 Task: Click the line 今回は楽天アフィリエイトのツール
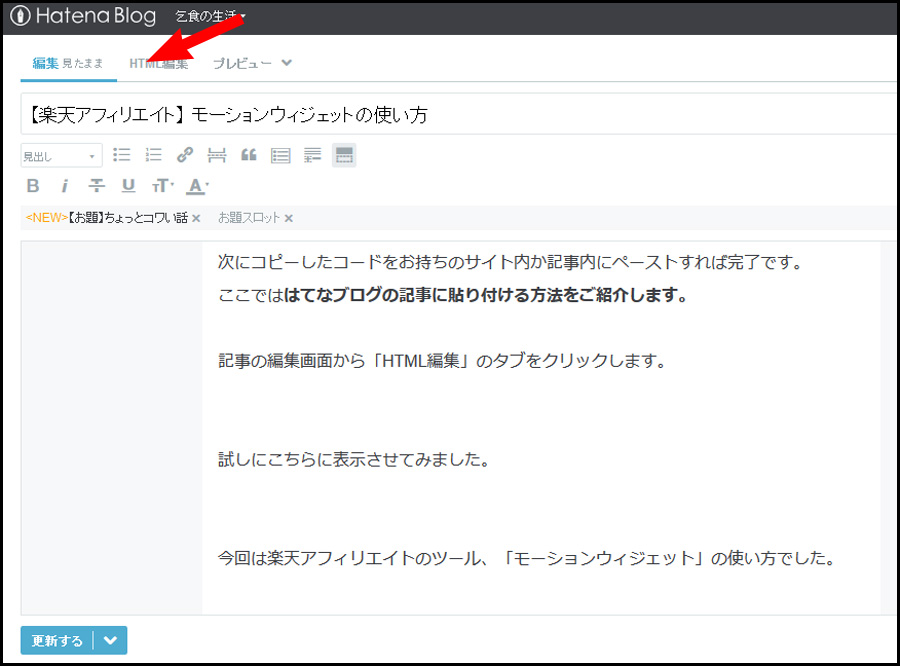point(527,558)
